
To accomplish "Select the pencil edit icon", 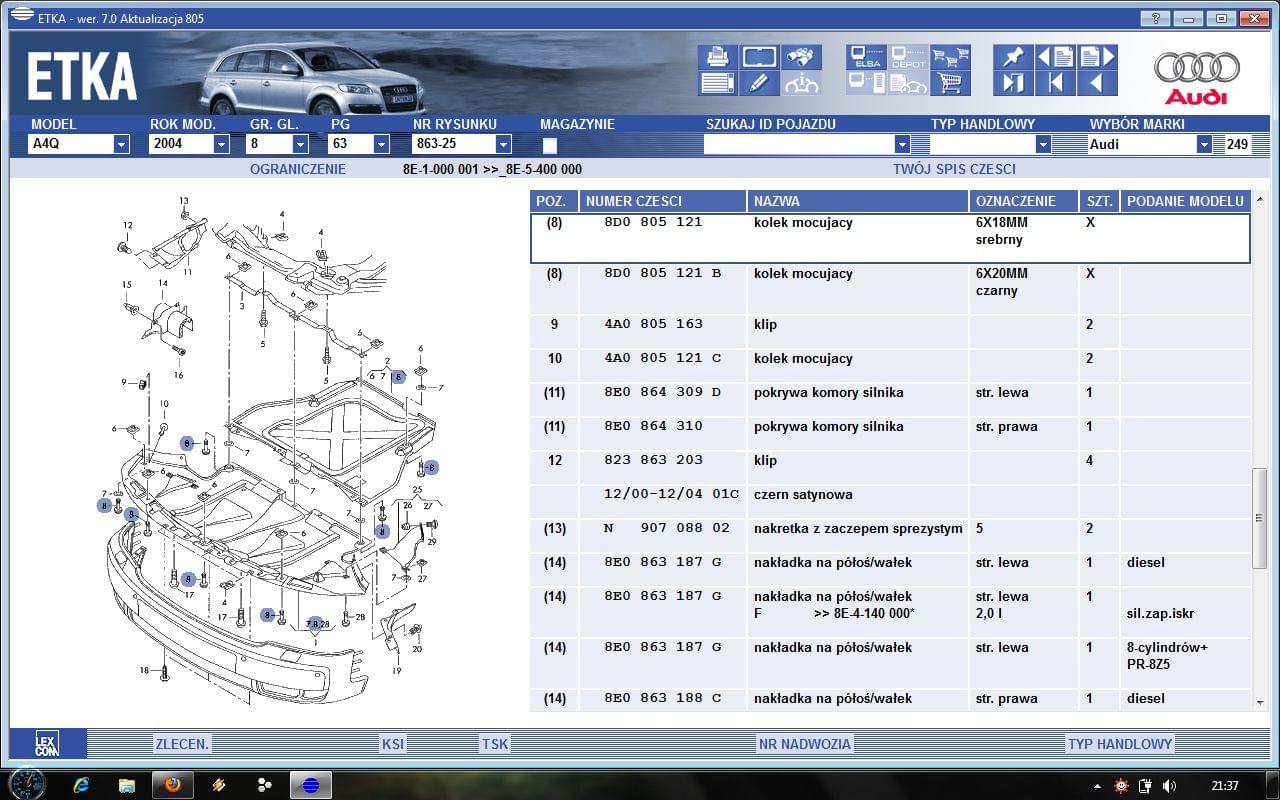I will pos(759,83).
